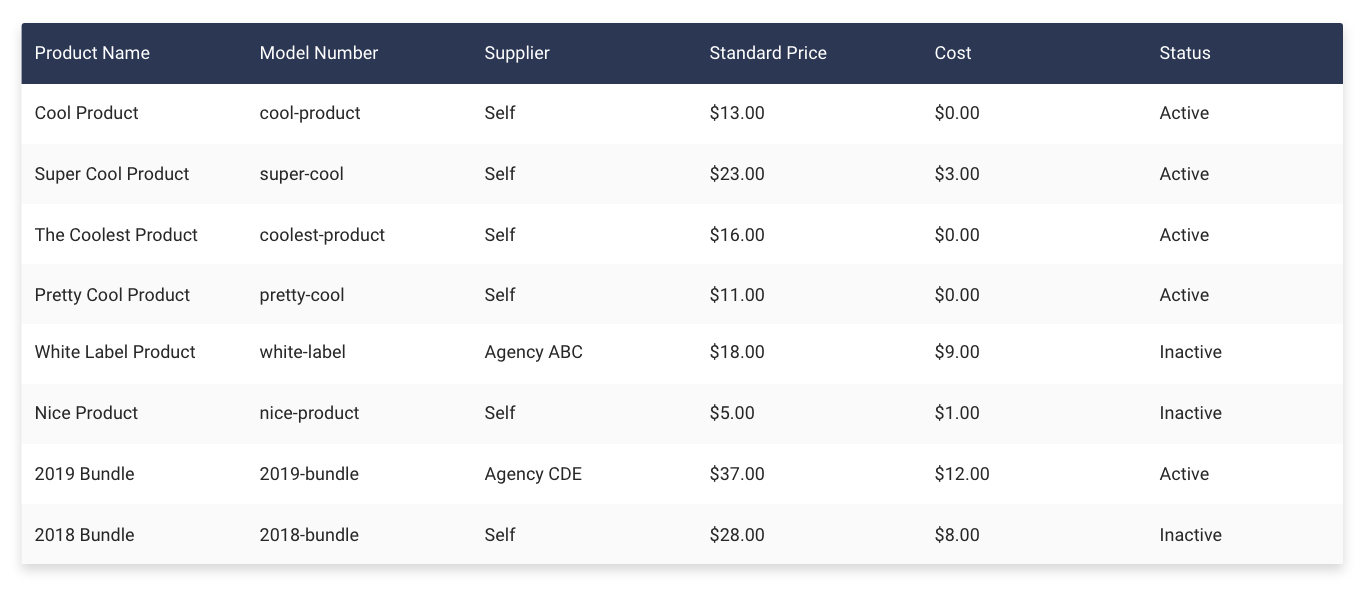Click the white-label model number
The image size is (1369, 599).
(x=302, y=352)
